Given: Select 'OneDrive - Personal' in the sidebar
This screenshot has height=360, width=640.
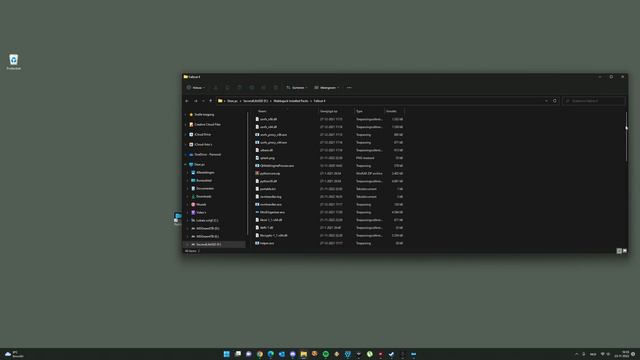Looking at the screenshot, I should 207,155.
